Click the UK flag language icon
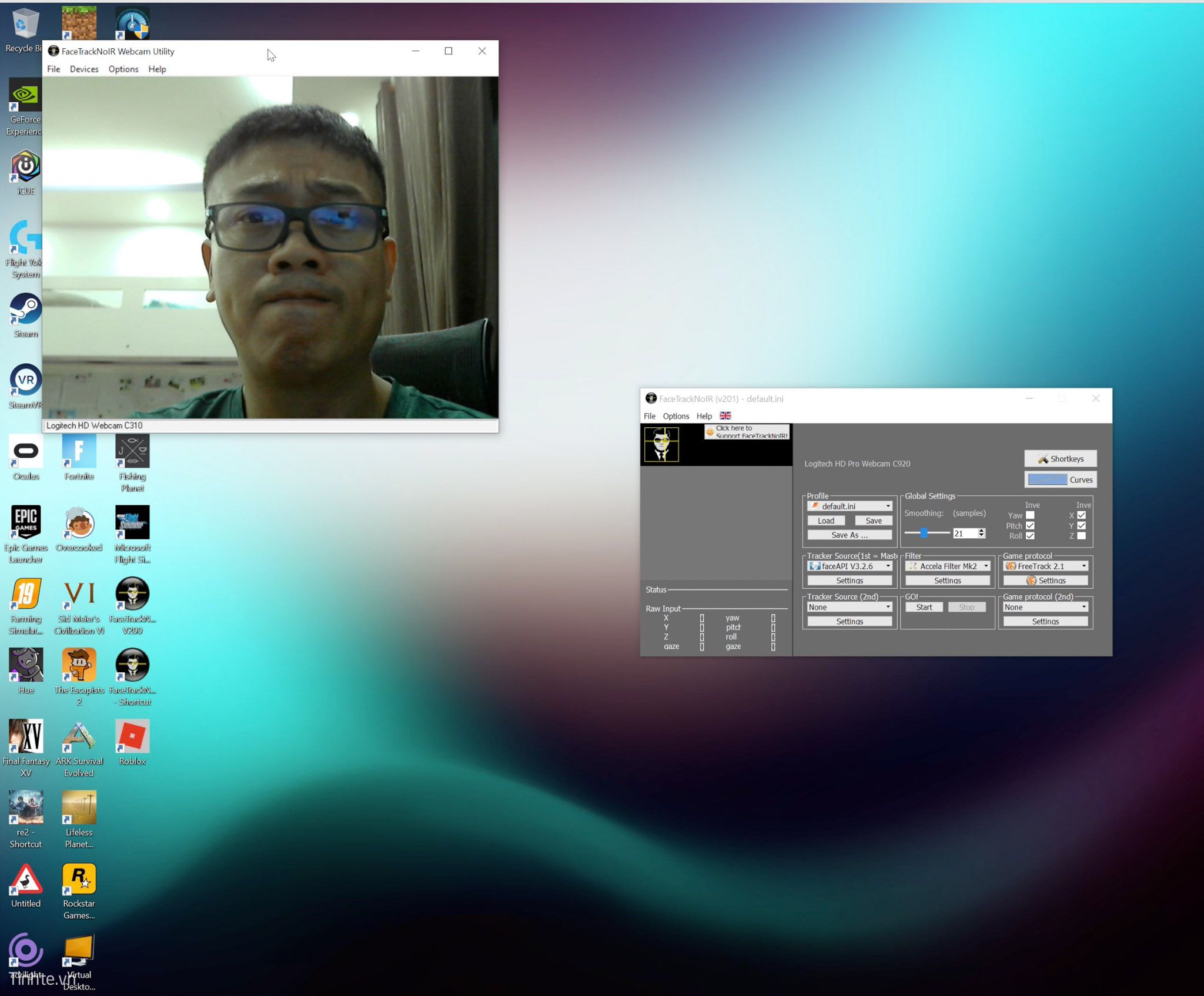Image resolution: width=1204 pixels, height=996 pixels. pyautogui.click(x=725, y=415)
